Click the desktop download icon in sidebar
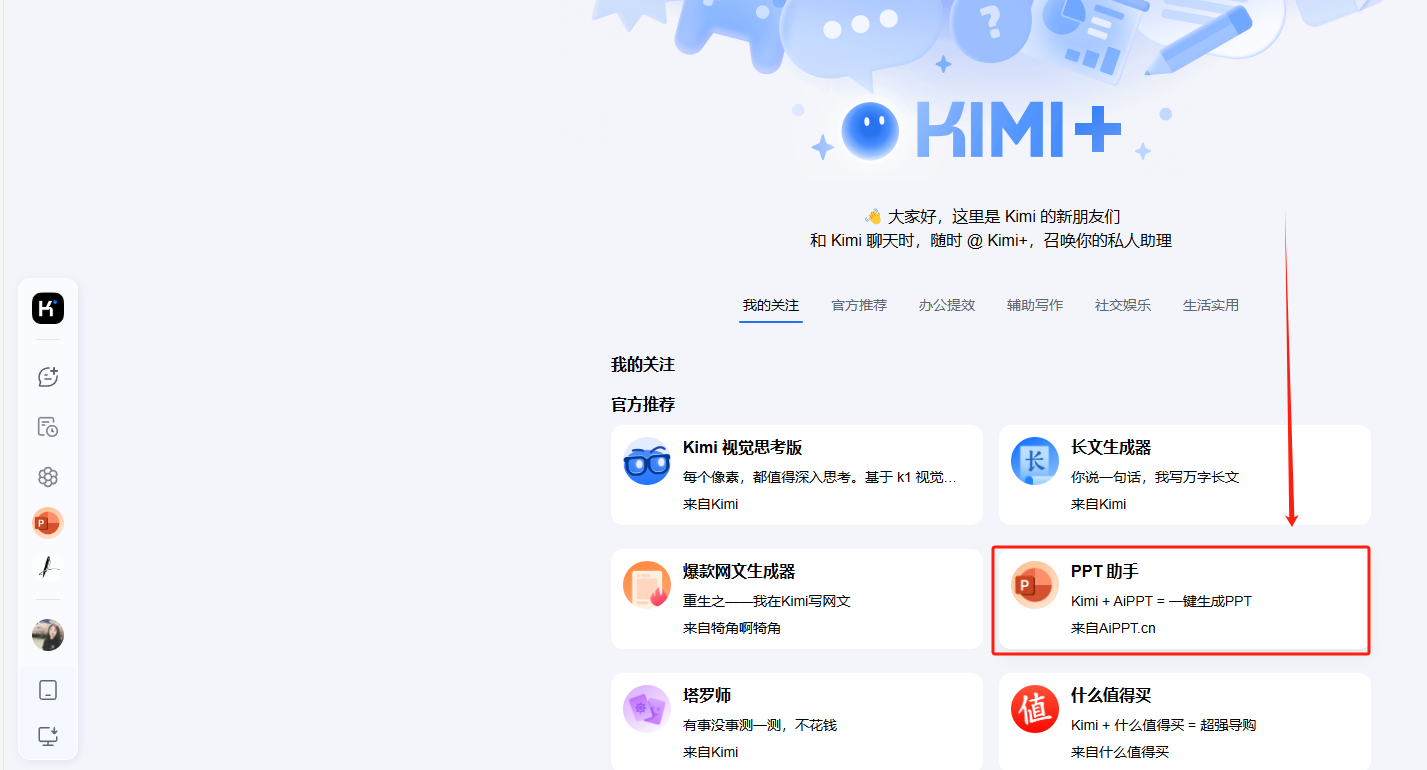This screenshot has height=770, width=1427. point(48,737)
